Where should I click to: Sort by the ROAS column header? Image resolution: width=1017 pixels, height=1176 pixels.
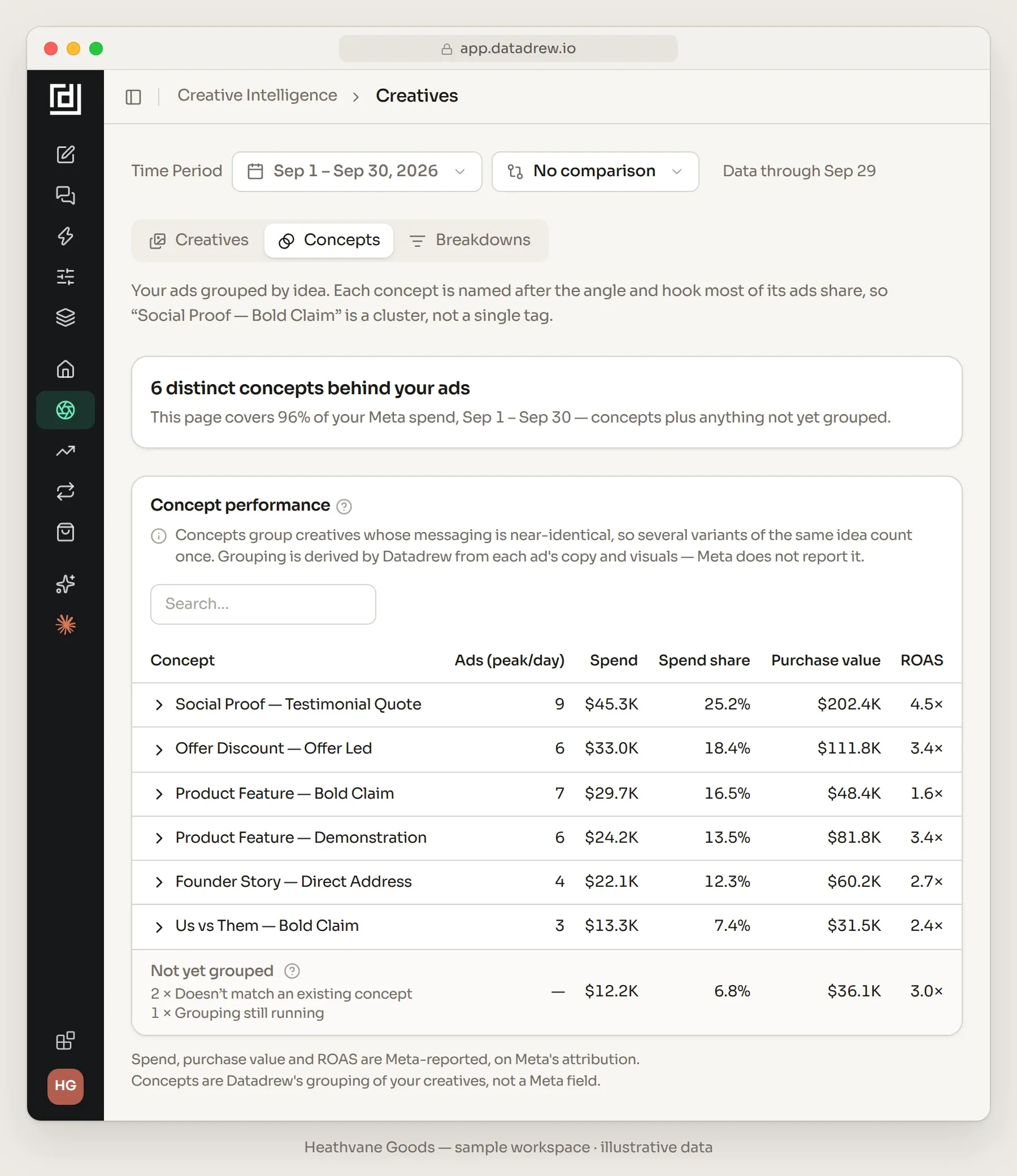[922, 660]
